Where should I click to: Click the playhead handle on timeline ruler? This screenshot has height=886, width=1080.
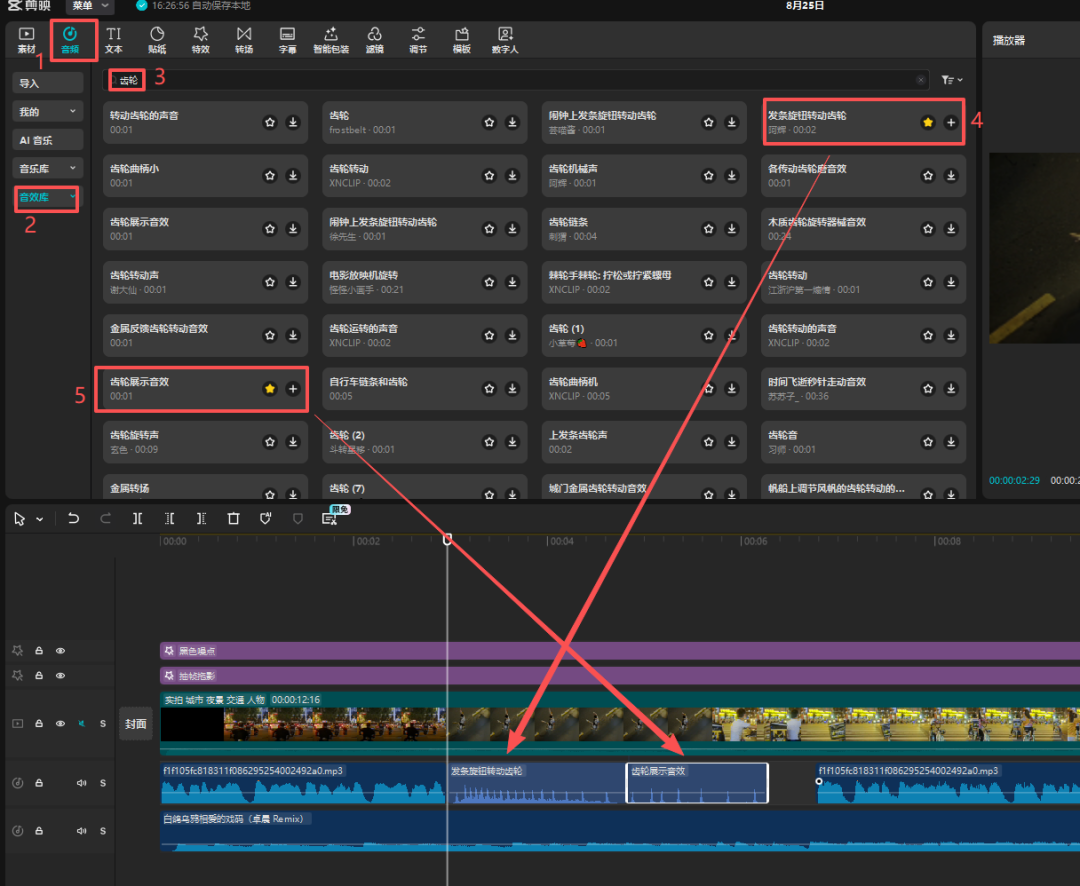447,539
